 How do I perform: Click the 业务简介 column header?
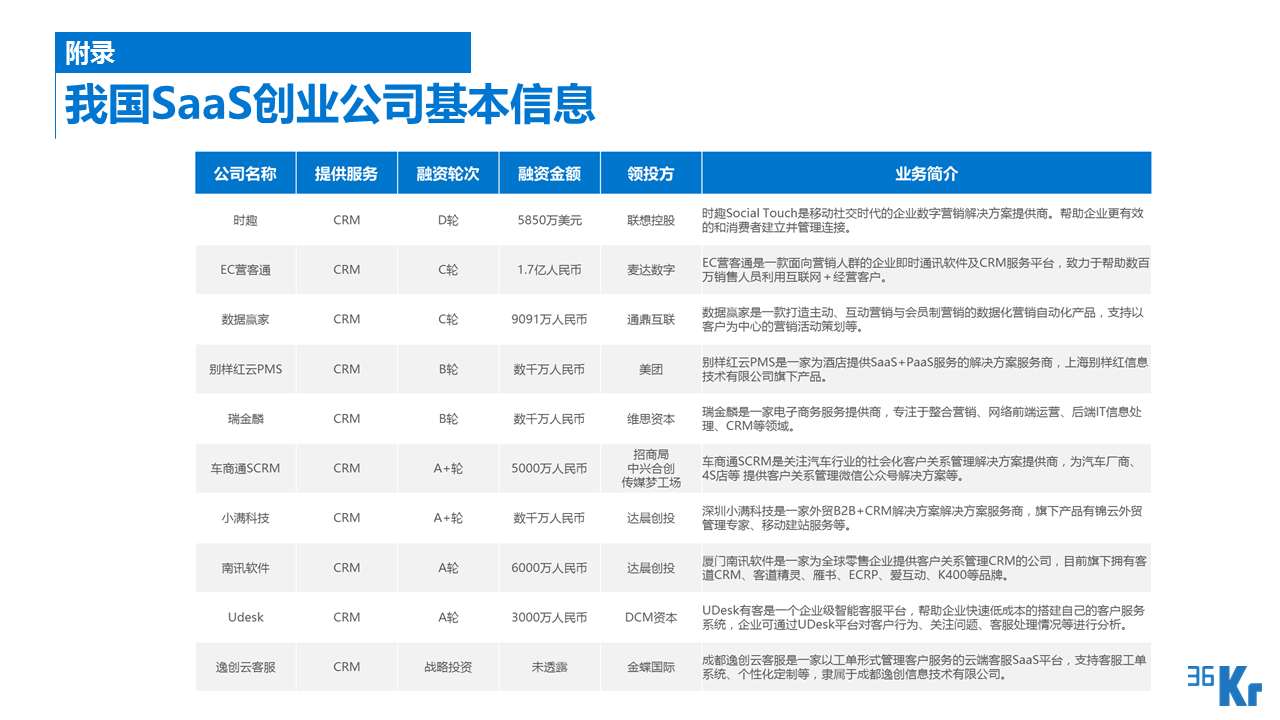[926, 172]
